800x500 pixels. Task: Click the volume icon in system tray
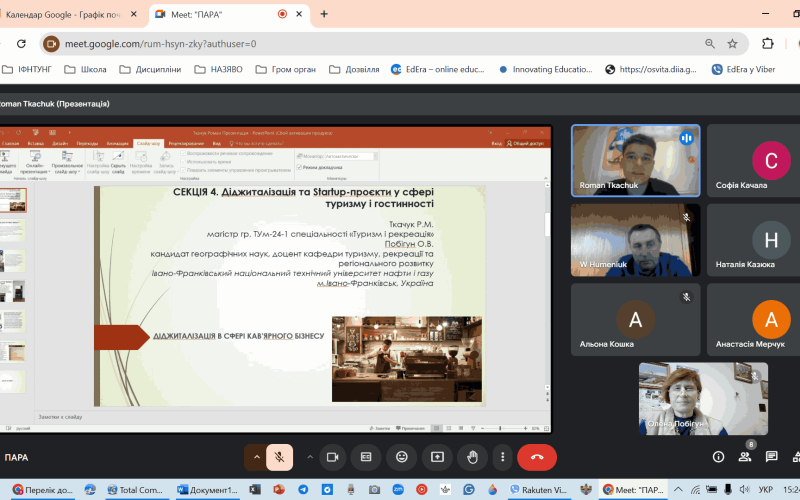744,490
